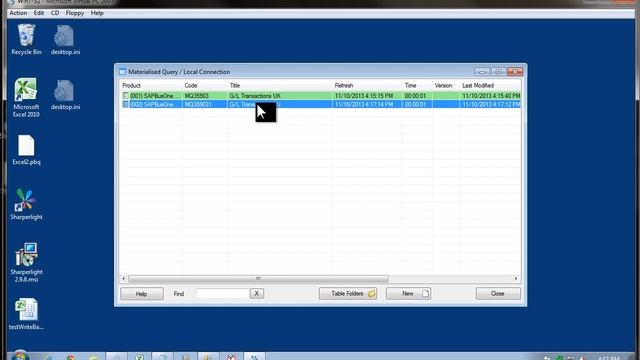
Task: Click the horizontal scrollbar thumb in list
Action: coord(258,278)
